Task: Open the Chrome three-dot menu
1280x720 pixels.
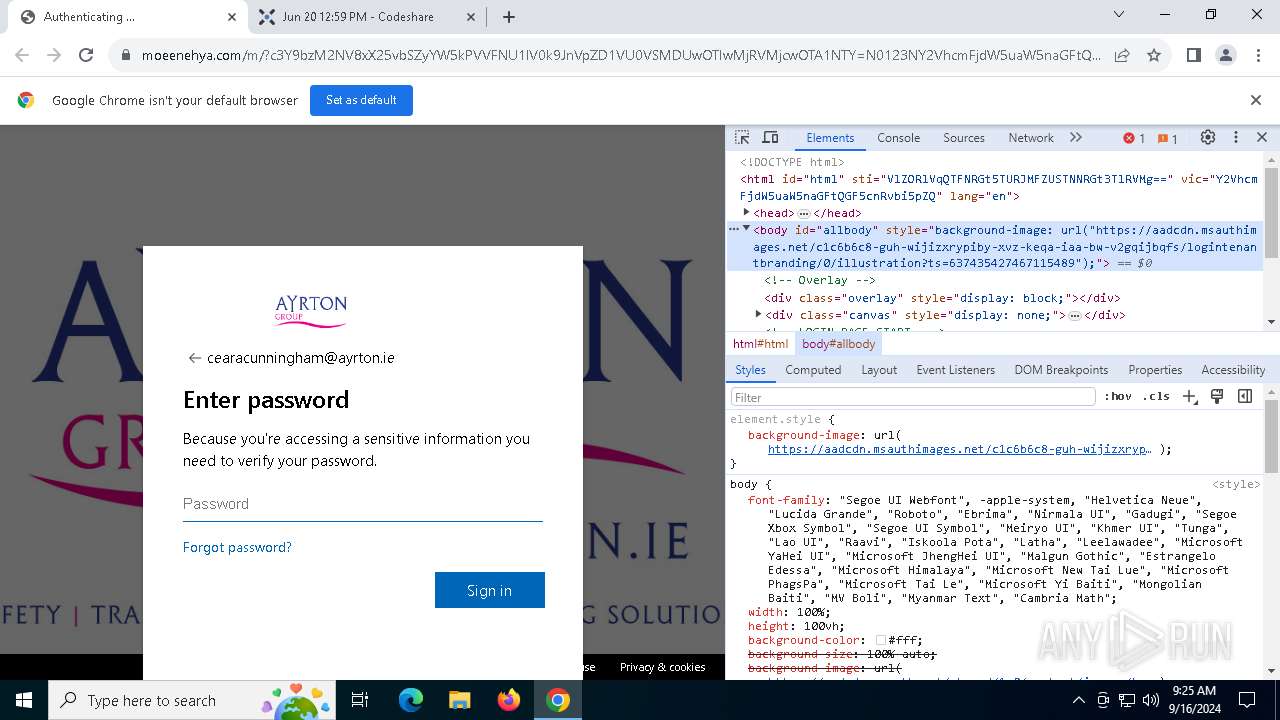Action: pos(1258,56)
